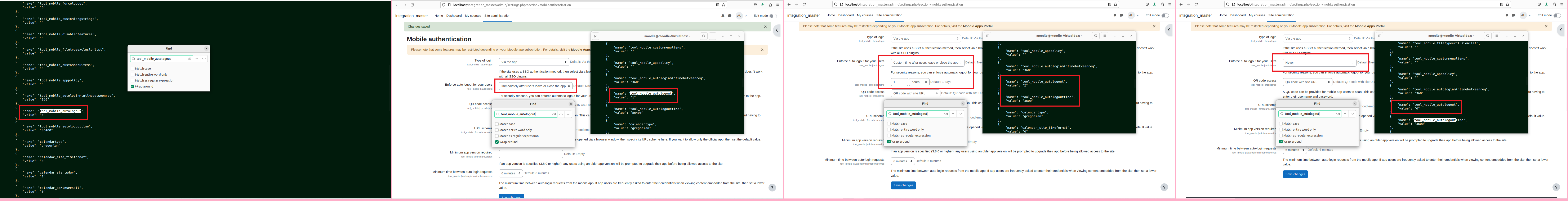Viewport: 1568px width, 201px height.
Task: Open Site administration tab in the 'Changes saved' window
Action: tap(497, 16)
